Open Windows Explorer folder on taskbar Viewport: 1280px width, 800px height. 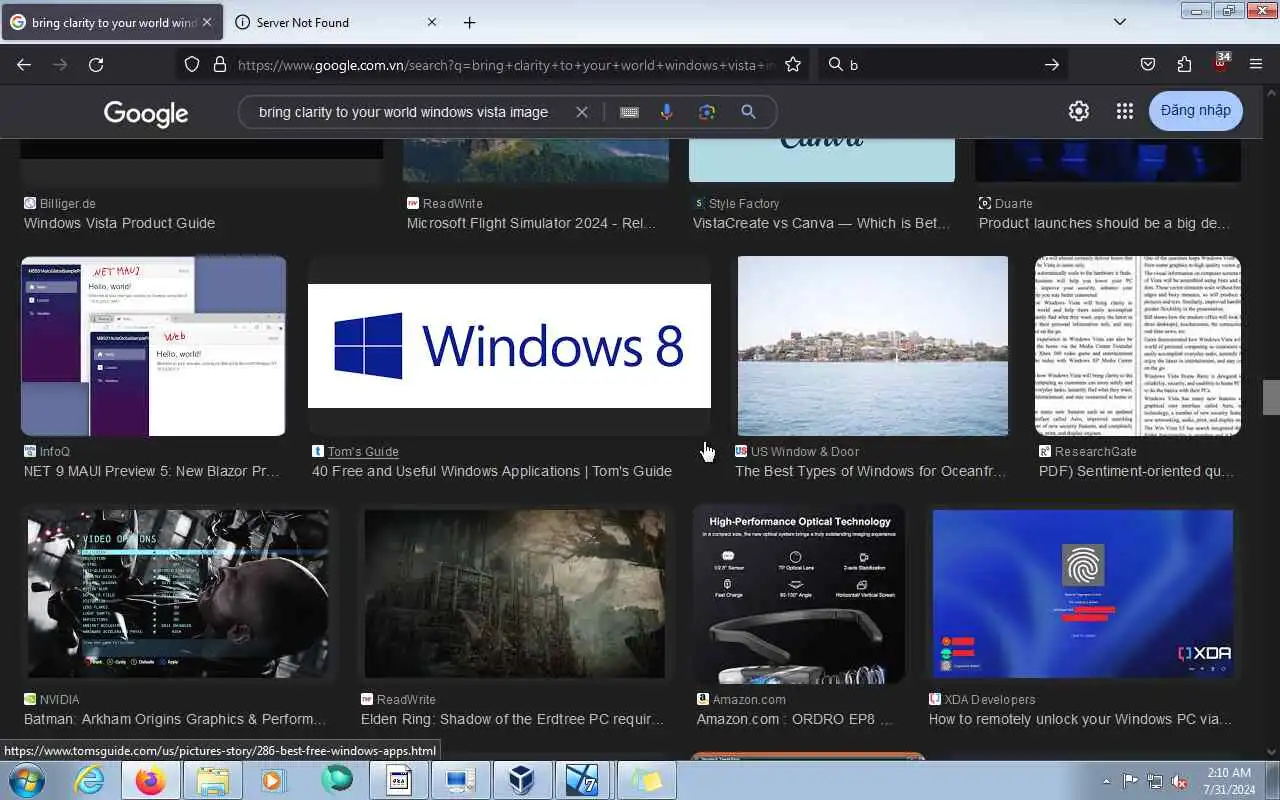tap(214, 780)
